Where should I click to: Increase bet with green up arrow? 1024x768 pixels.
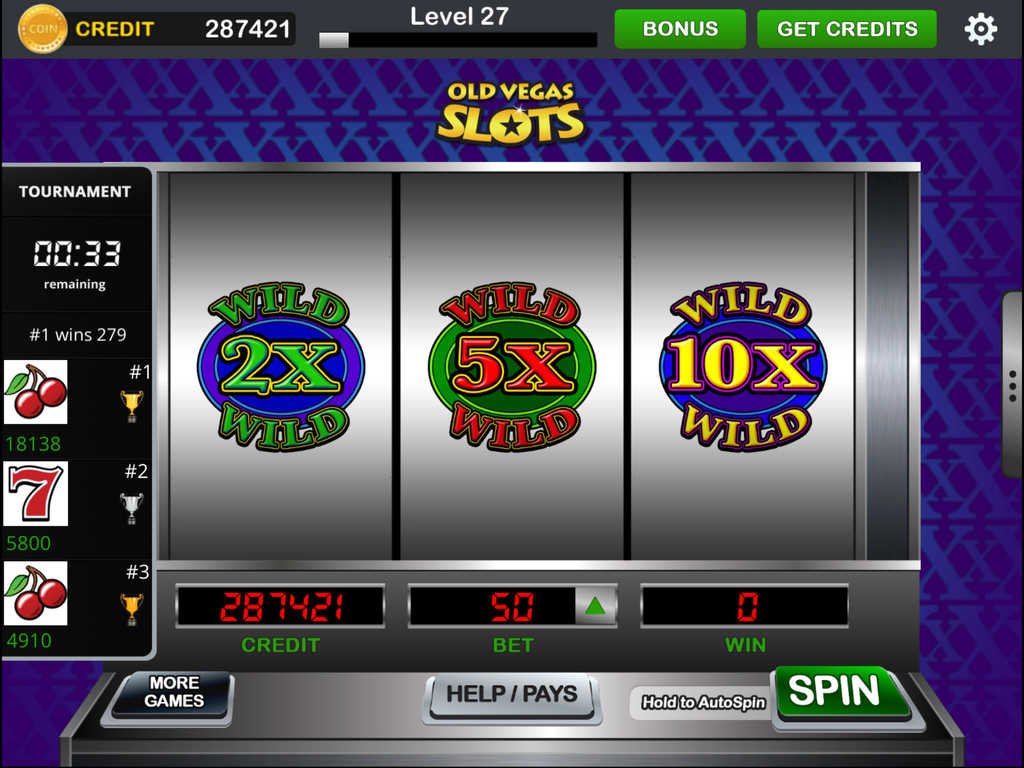click(x=596, y=607)
